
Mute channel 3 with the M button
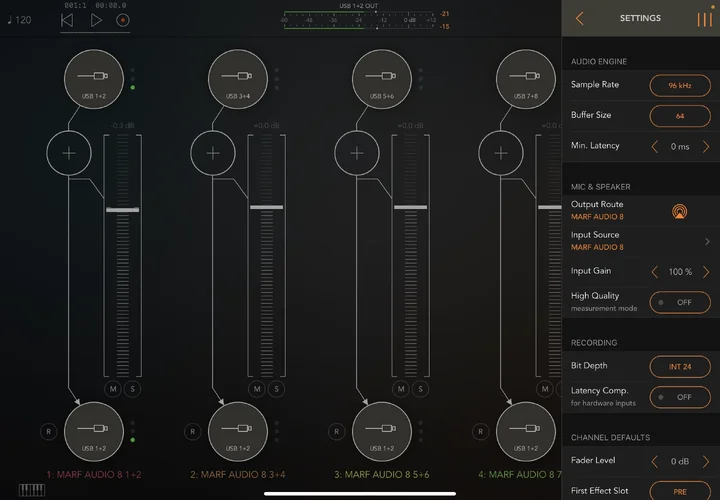pyautogui.click(x=401, y=389)
